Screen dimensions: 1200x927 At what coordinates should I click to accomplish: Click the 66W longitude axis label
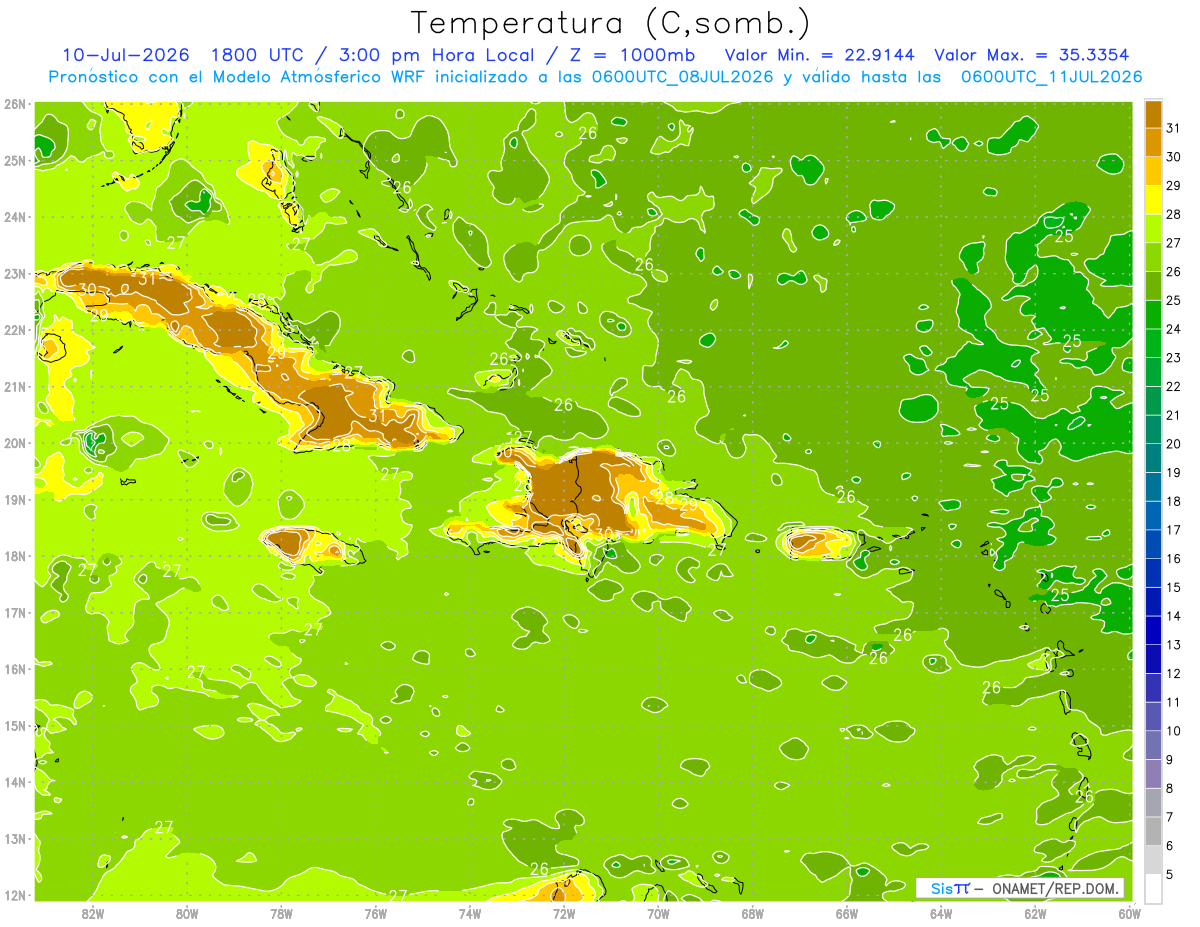[847, 913]
